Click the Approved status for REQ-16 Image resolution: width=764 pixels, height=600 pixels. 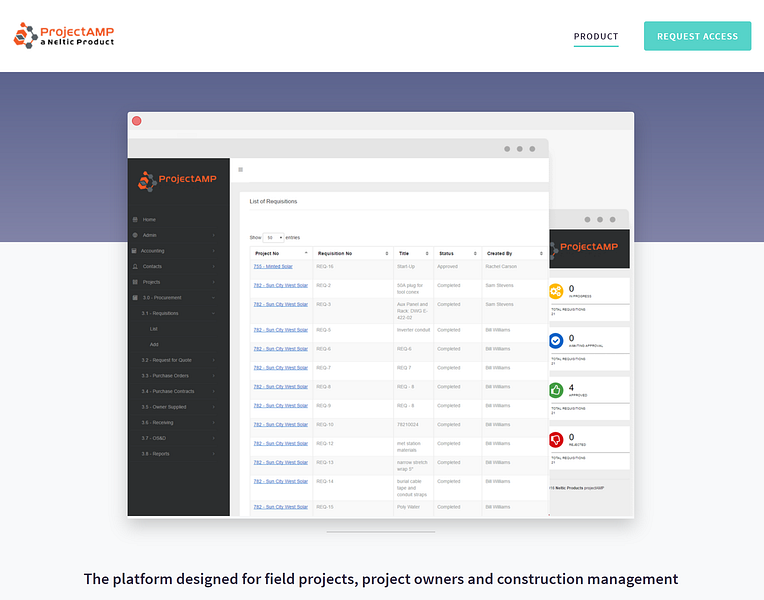pyautogui.click(x=447, y=267)
